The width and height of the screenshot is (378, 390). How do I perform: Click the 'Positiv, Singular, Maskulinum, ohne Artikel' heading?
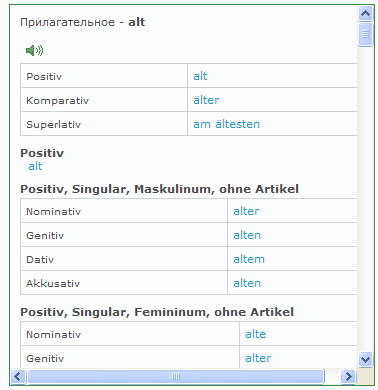point(159,189)
